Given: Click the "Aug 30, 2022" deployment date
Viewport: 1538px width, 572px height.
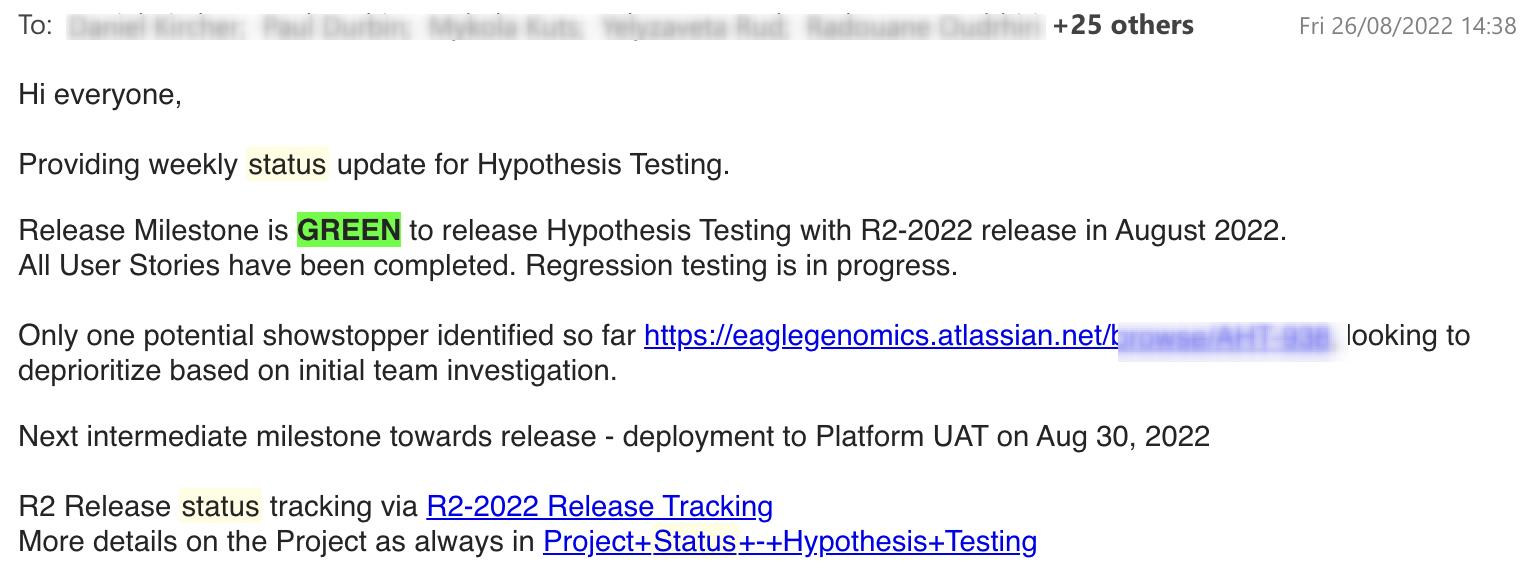Looking at the screenshot, I should [x=1123, y=437].
